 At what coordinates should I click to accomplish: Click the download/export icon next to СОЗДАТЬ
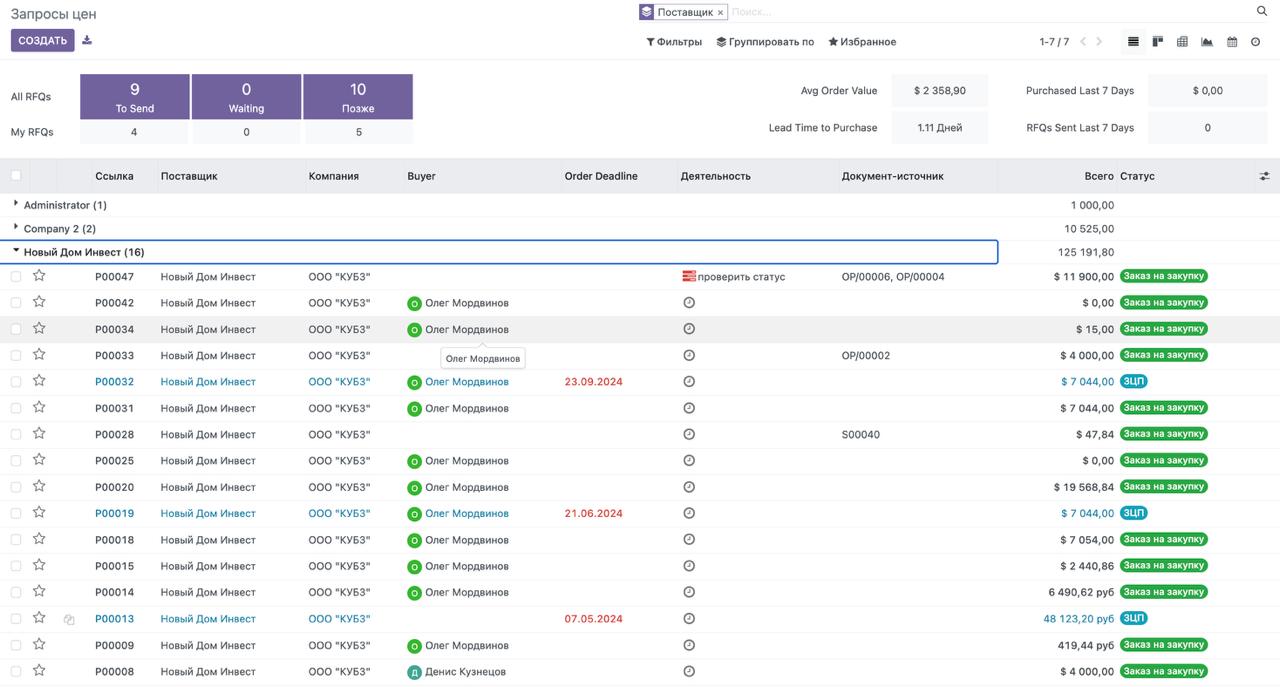(x=87, y=40)
